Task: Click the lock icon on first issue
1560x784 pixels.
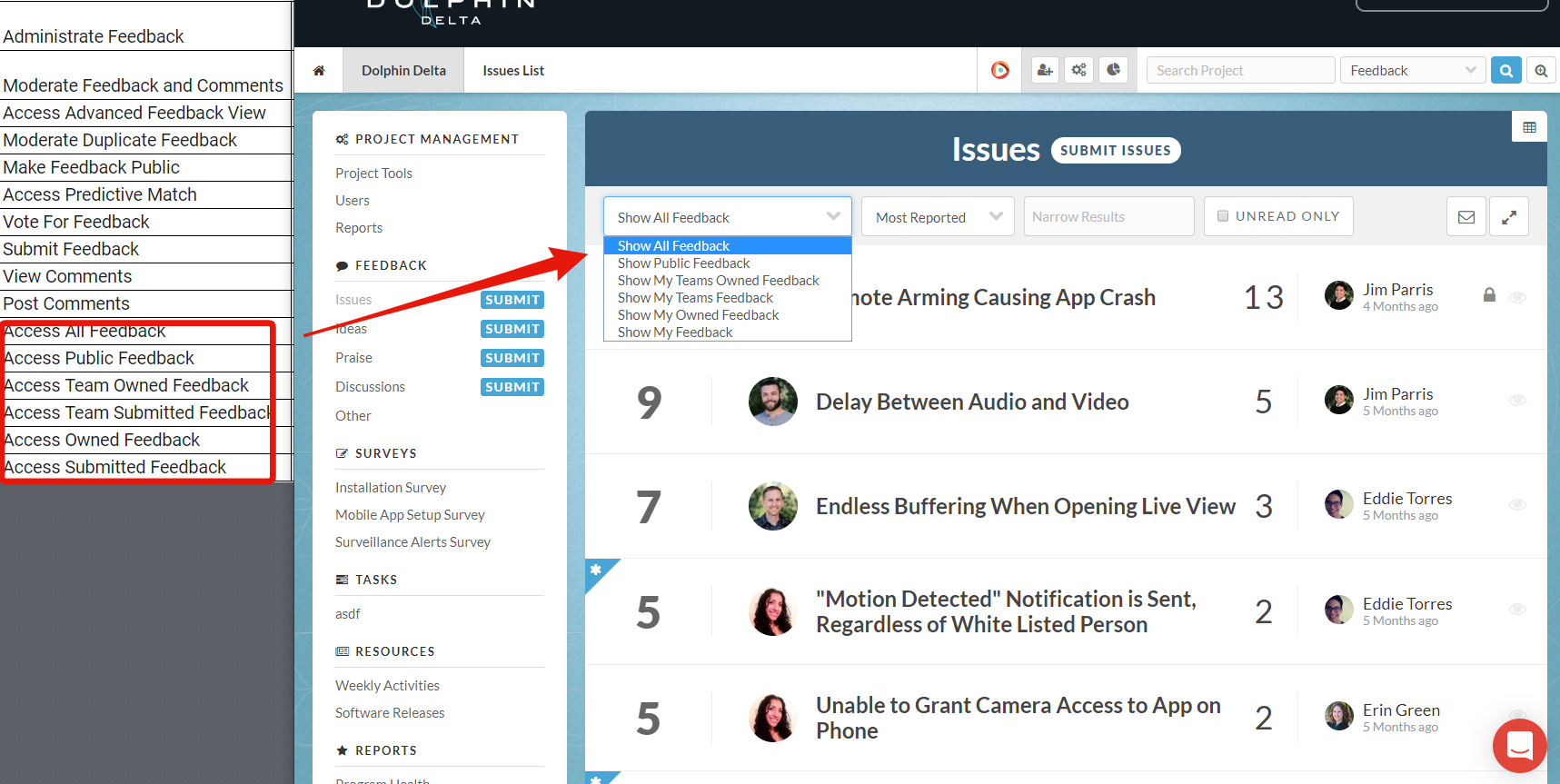Action: [x=1489, y=295]
